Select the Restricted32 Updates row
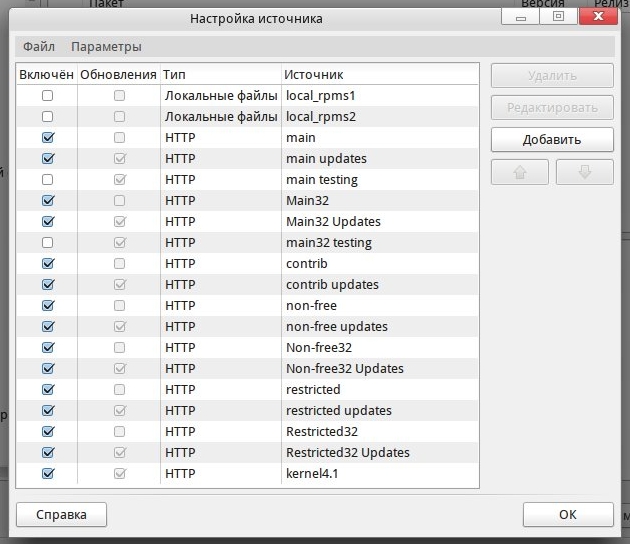Image resolution: width=630 pixels, height=544 pixels. pyautogui.click(x=347, y=453)
